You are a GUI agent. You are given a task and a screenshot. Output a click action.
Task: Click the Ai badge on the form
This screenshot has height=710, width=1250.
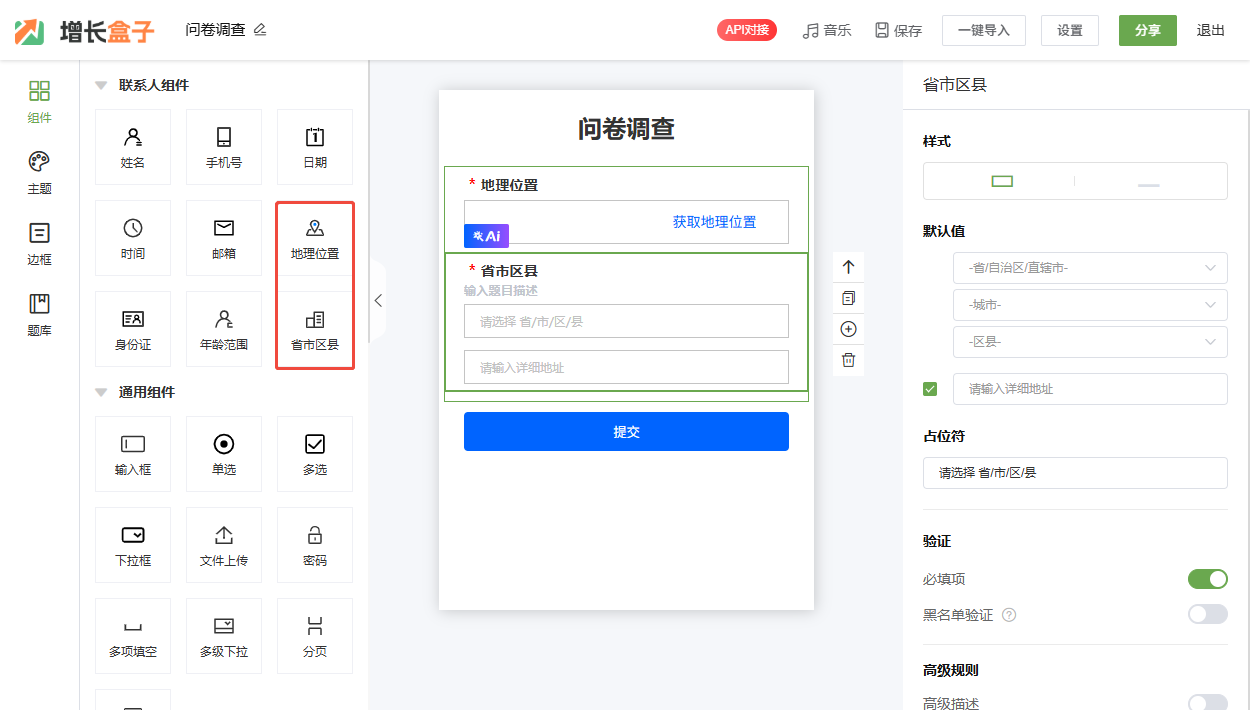(x=486, y=236)
